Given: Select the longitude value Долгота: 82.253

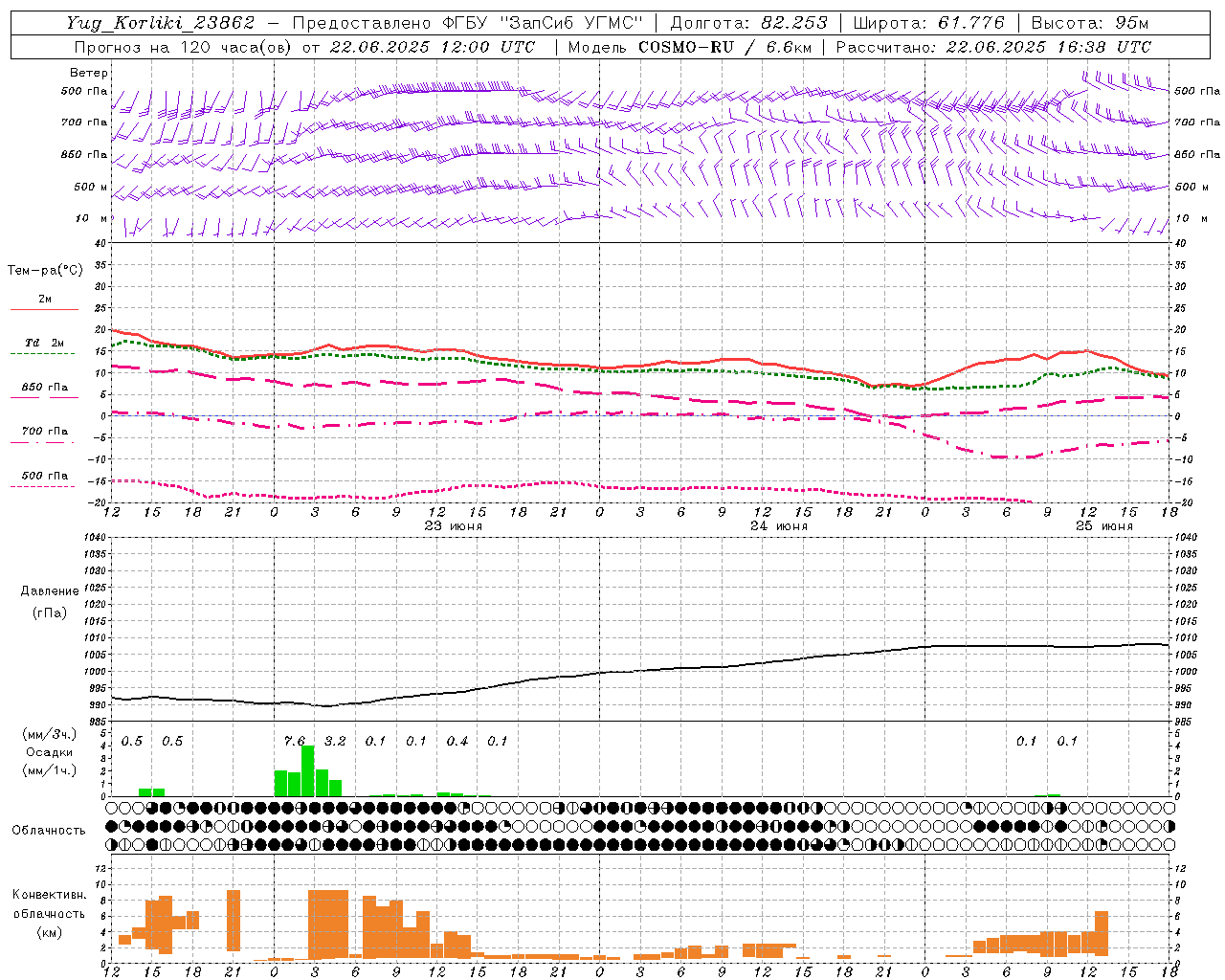Looking at the screenshot, I should click(x=748, y=23).
